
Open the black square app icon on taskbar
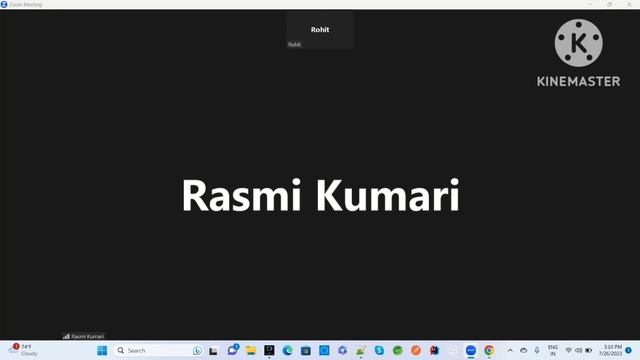point(269,350)
